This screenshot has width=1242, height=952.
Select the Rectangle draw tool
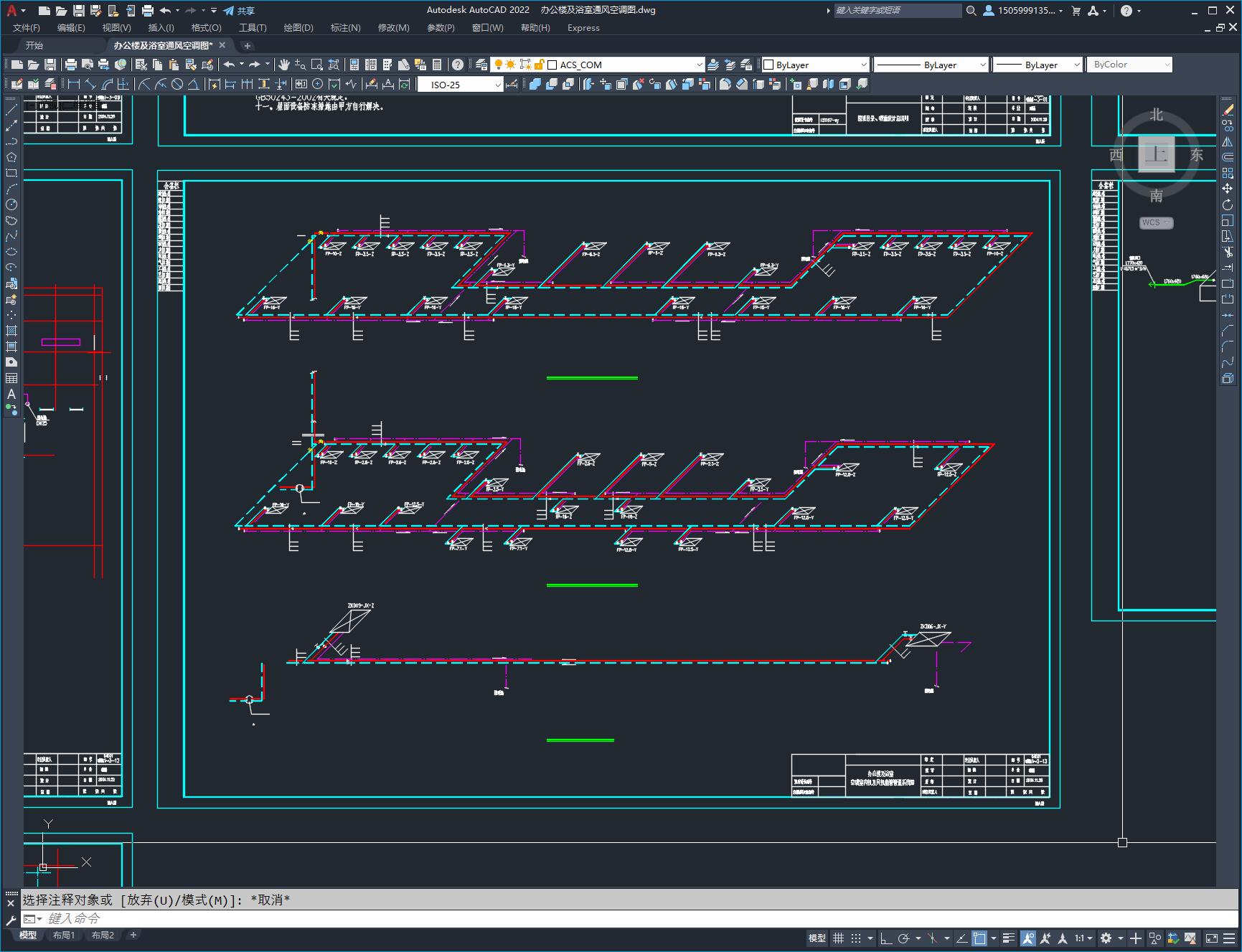pyautogui.click(x=11, y=173)
